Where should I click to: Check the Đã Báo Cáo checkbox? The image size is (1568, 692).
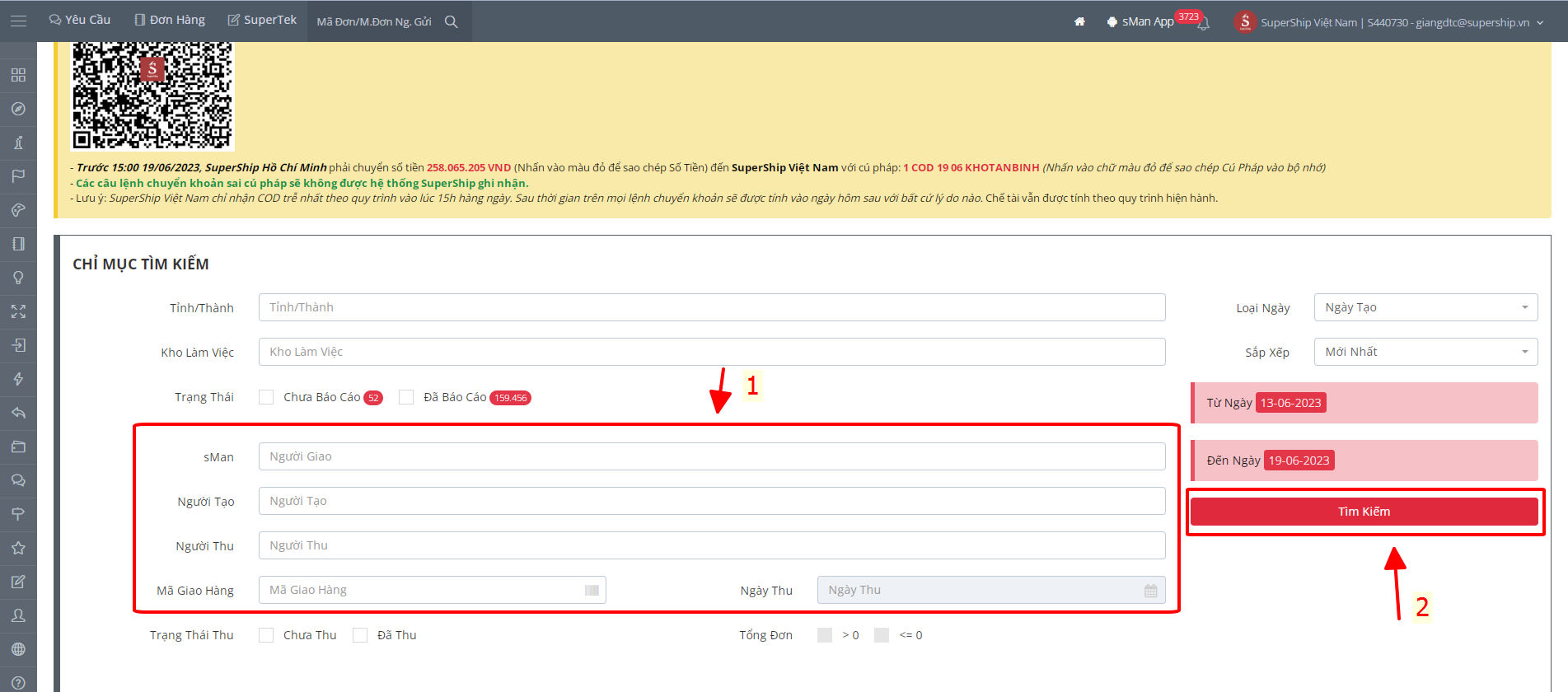(x=406, y=397)
